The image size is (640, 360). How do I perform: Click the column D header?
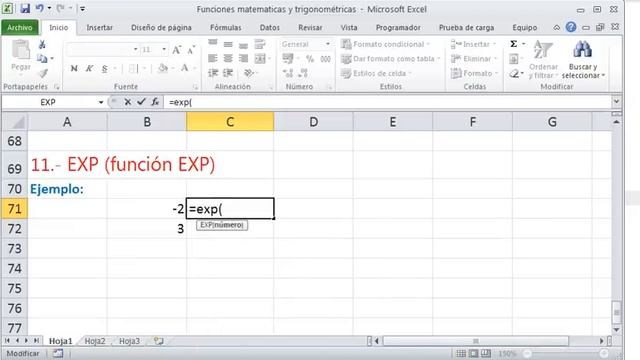pos(313,122)
